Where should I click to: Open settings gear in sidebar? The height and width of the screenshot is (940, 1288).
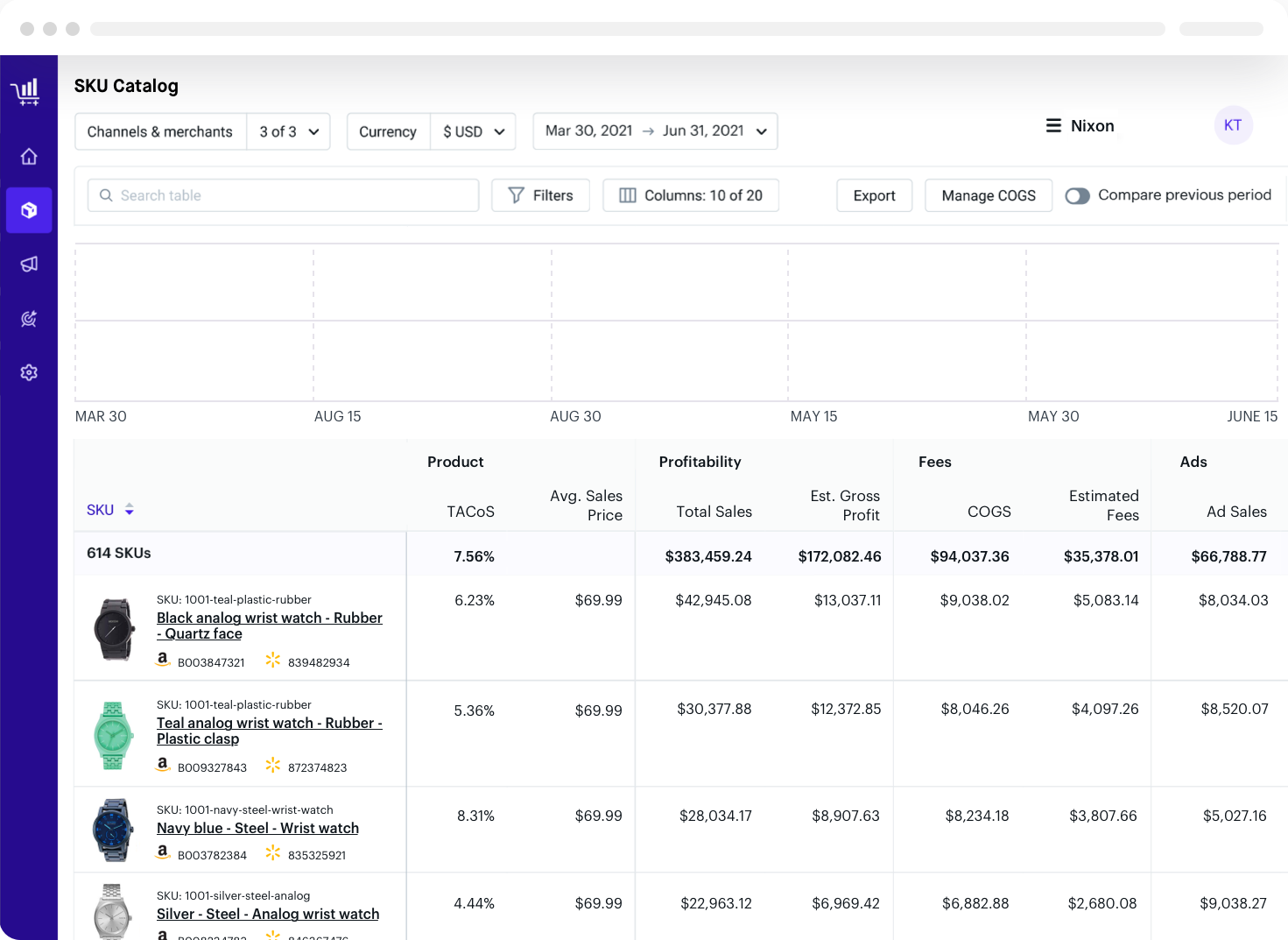[29, 372]
